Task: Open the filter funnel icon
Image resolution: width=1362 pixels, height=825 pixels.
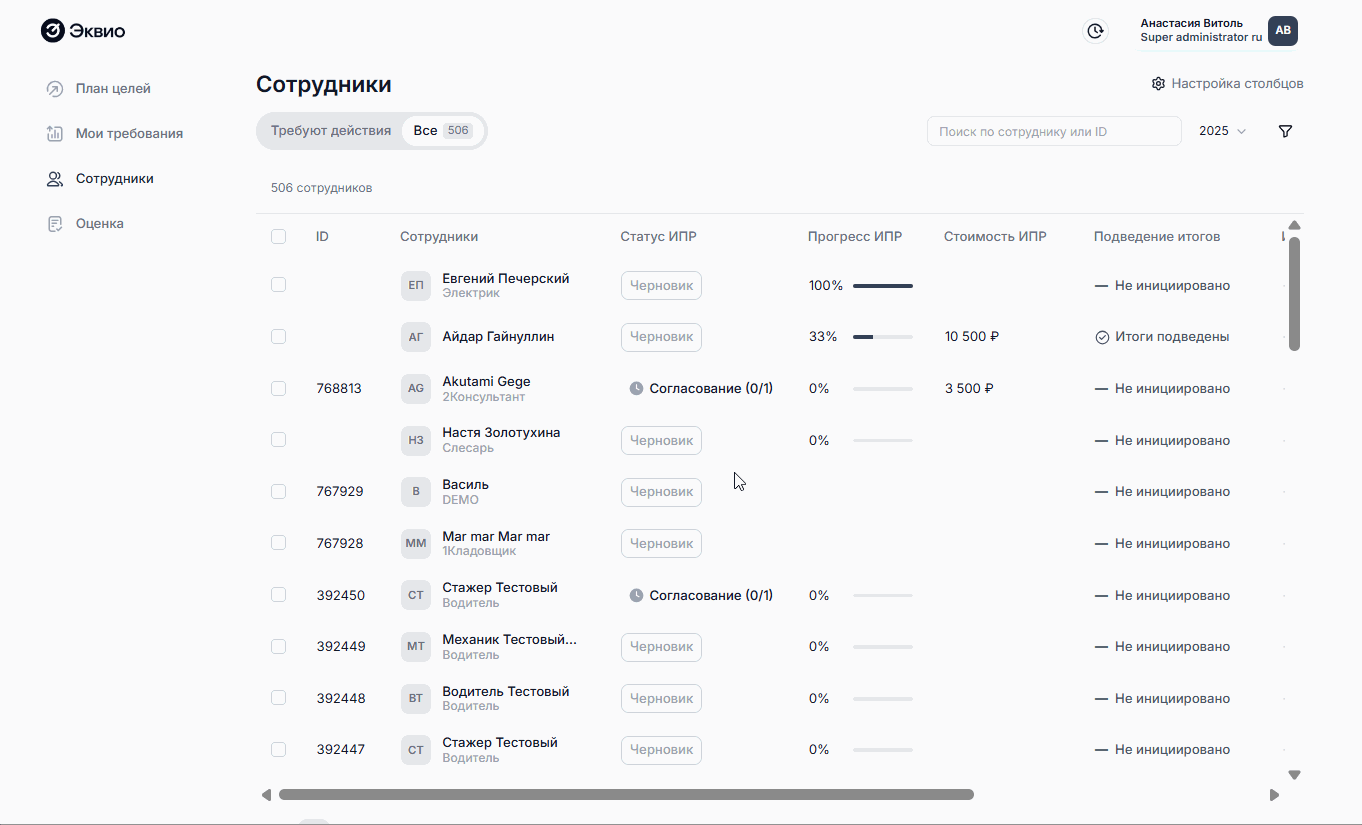Action: pos(1285,131)
